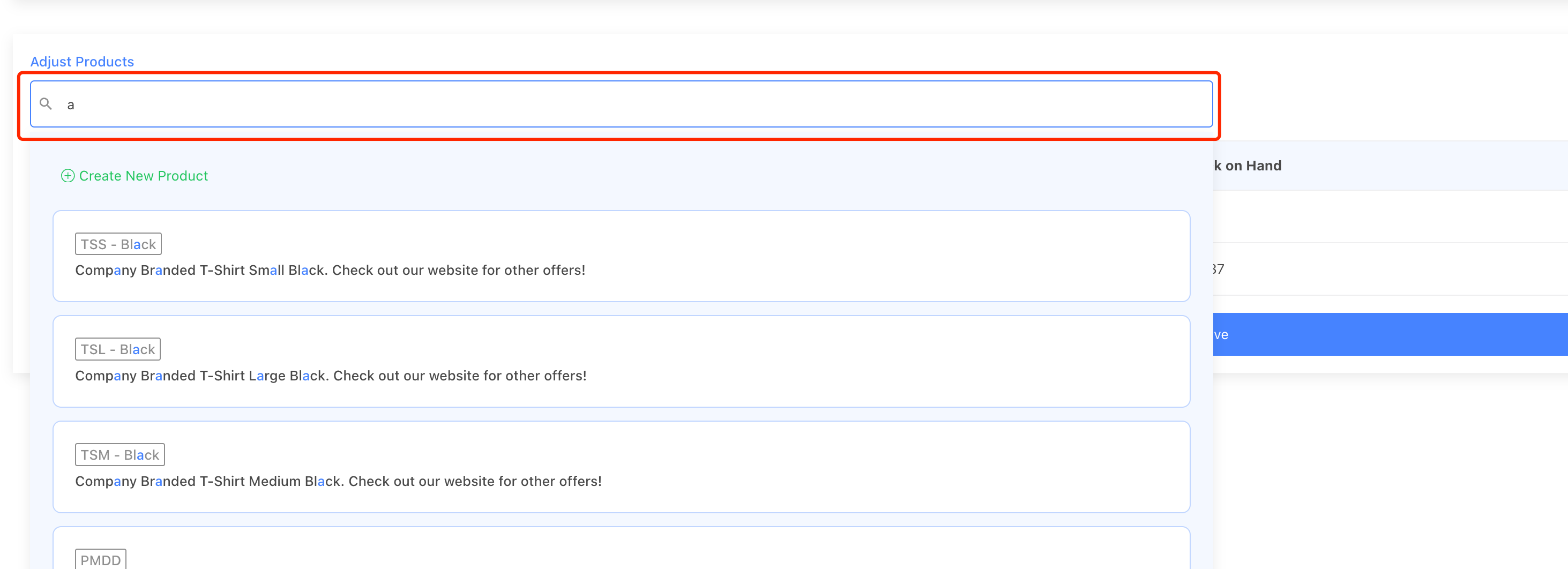Image resolution: width=1568 pixels, height=569 pixels.
Task: Click the Company Branded T-Shirt Small Black description
Action: (x=330, y=270)
